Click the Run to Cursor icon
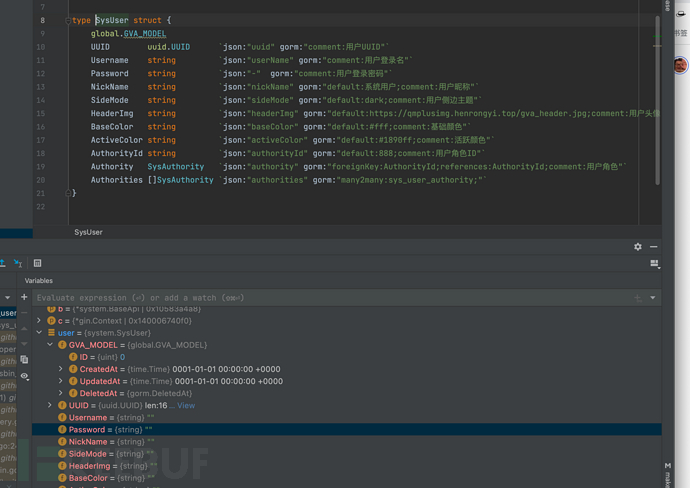The width and height of the screenshot is (690, 488). coord(18,263)
